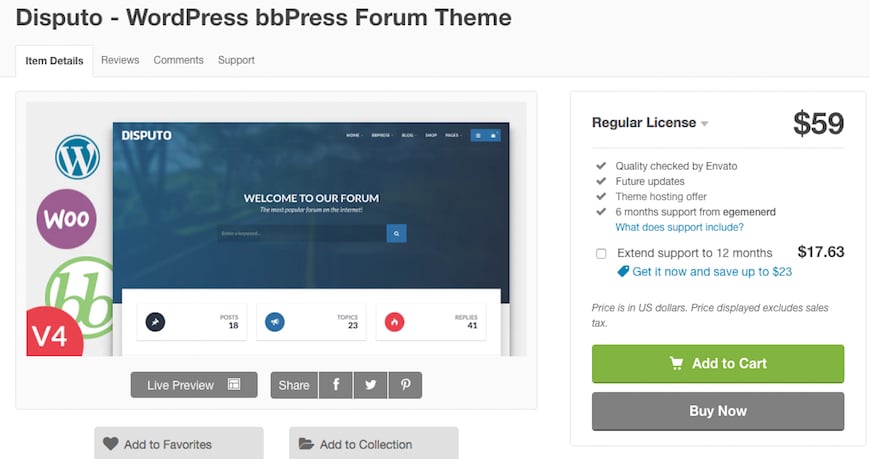Click the heart icon on Favorites

click(110, 443)
